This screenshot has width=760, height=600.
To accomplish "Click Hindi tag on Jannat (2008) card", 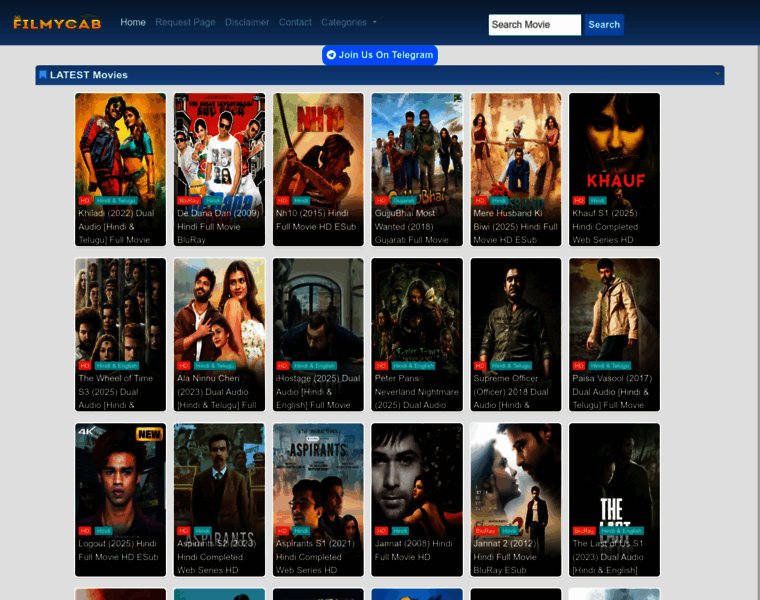I will point(400,531).
